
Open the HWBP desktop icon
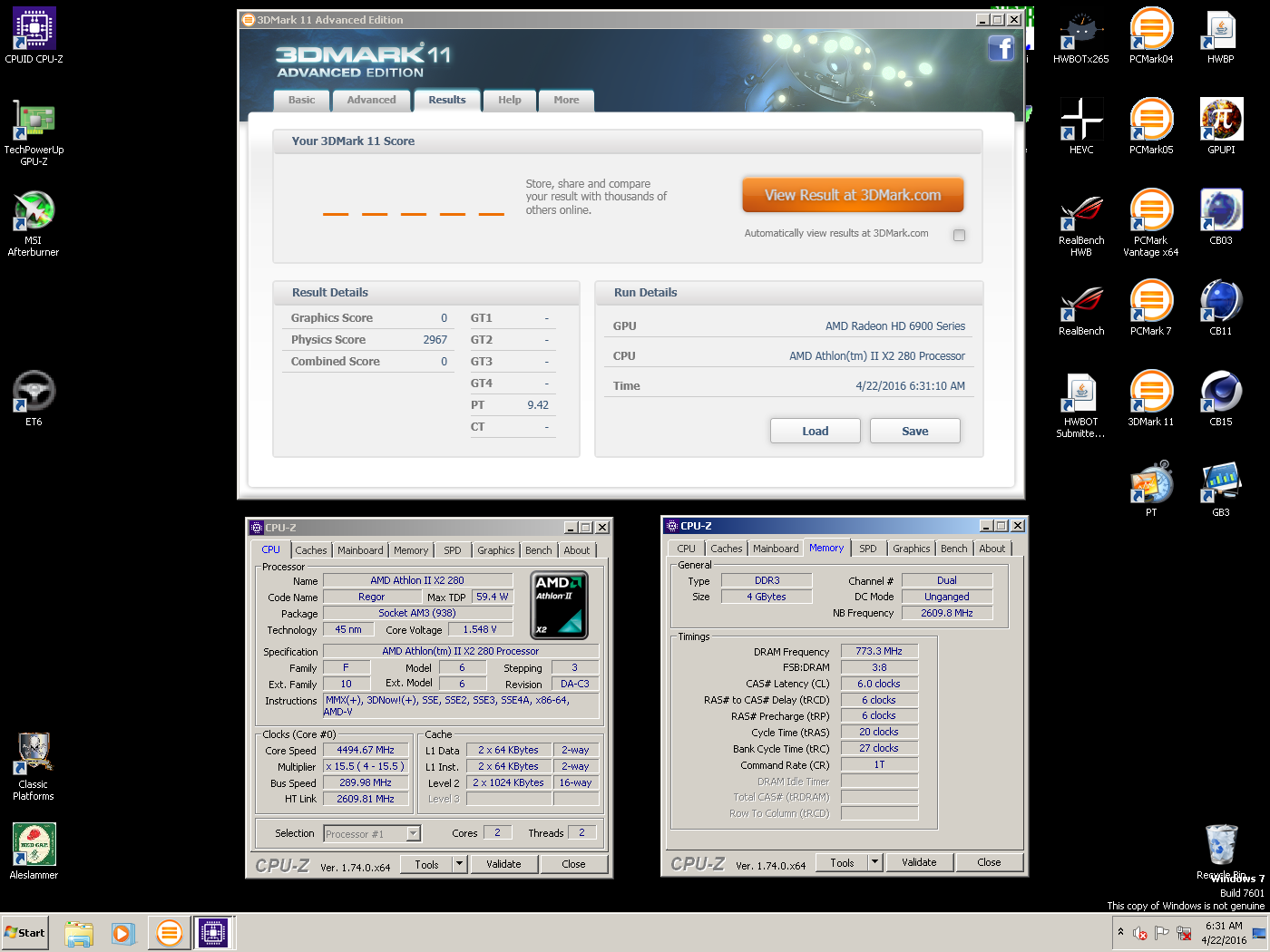(1221, 36)
